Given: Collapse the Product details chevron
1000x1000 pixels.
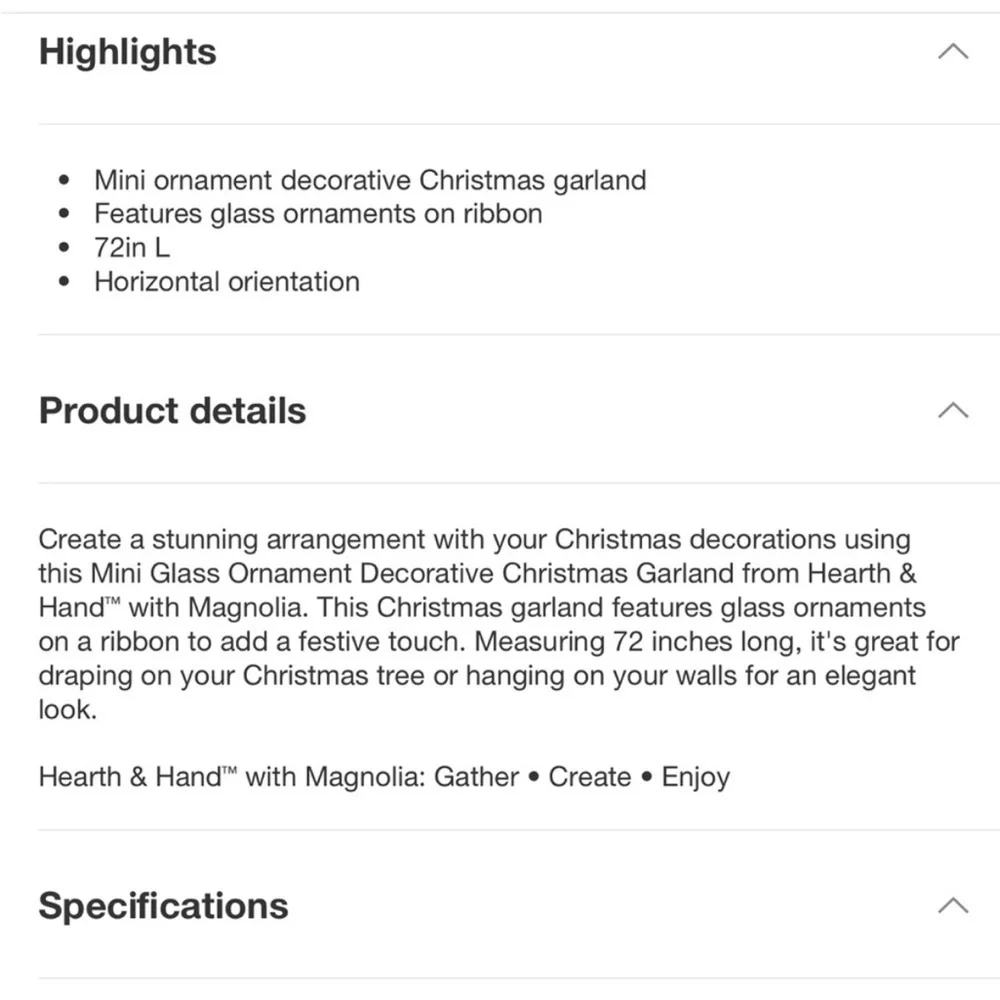Looking at the screenshot, I should [953, 410].
